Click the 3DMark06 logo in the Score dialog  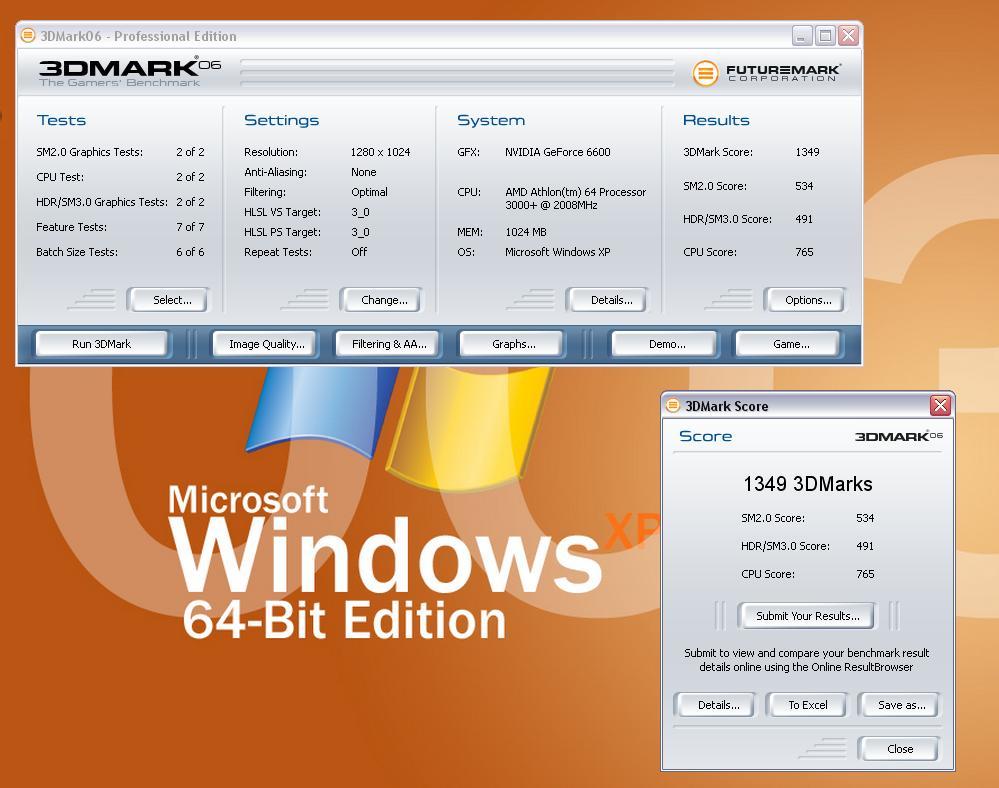click(898, 436)
